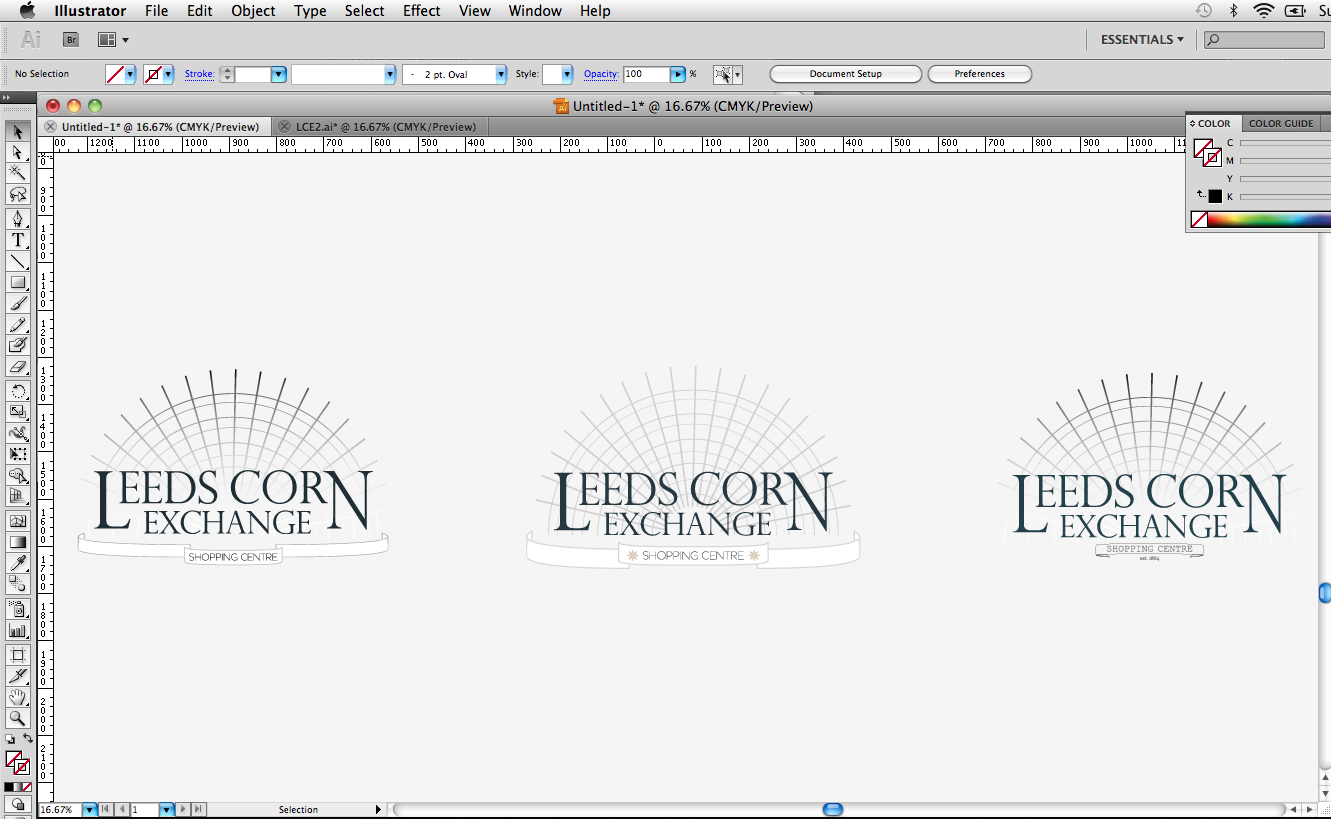Open the fill color dropdown in control bar

(x=130, y=74)
